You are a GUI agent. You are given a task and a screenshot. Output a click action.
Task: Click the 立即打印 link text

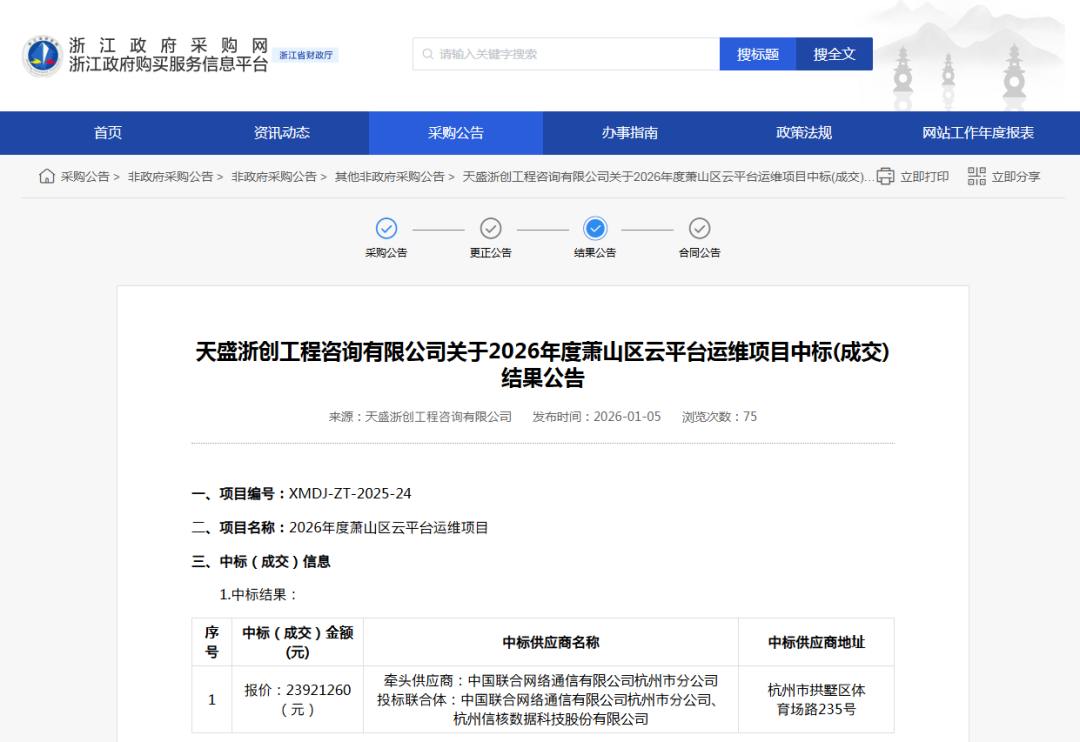point(924,177)
